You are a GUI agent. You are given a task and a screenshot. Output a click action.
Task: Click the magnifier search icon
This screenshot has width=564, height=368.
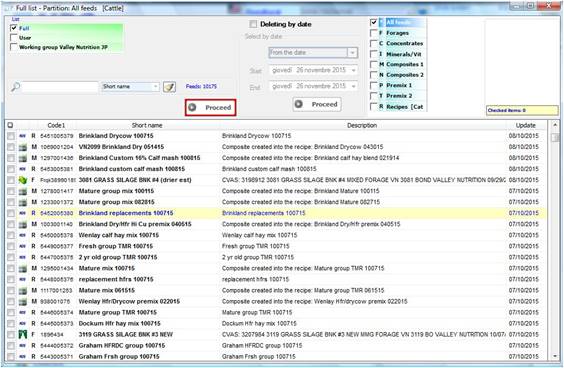tap(15, 87)
